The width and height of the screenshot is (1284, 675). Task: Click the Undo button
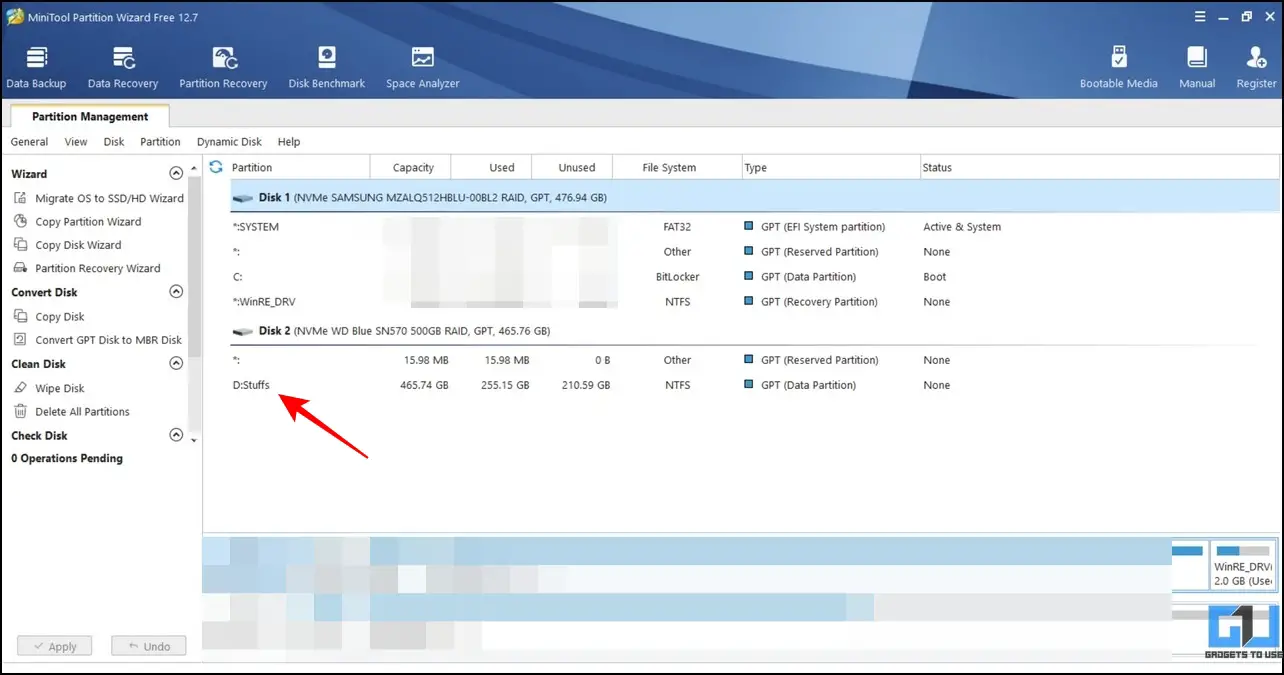coord(148,646)
